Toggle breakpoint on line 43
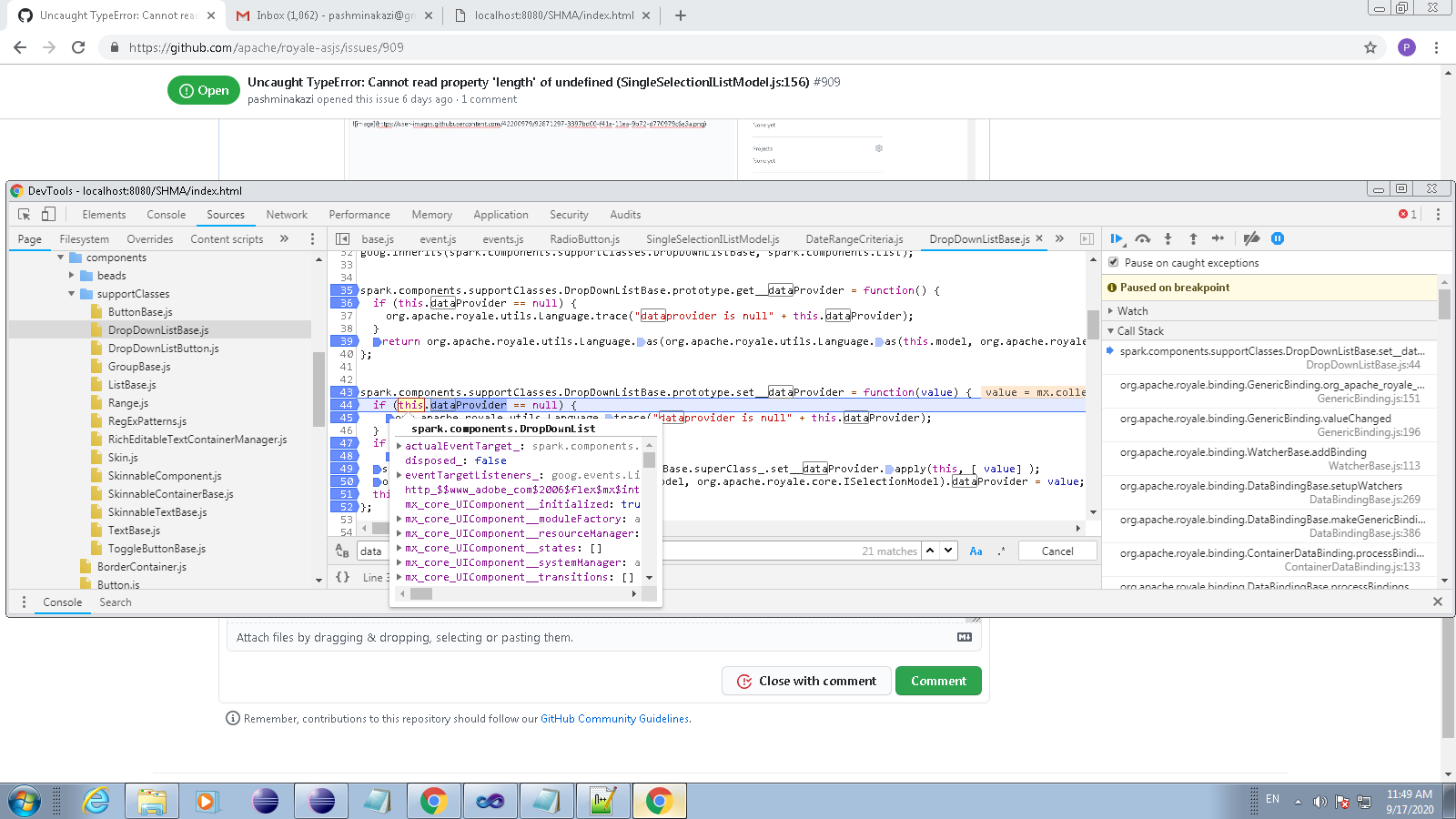This screenshot has height=819, width=1456. pyautogui.click(x=344, y=392)
